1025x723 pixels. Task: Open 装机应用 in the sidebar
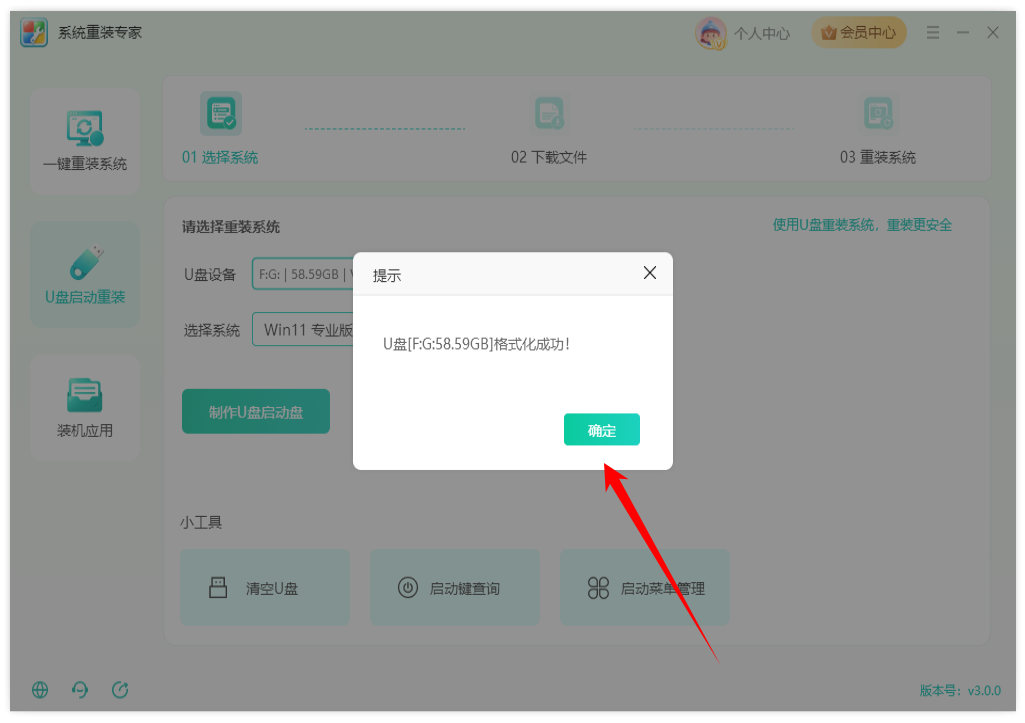pyautogui.click(x=85, y=408)
